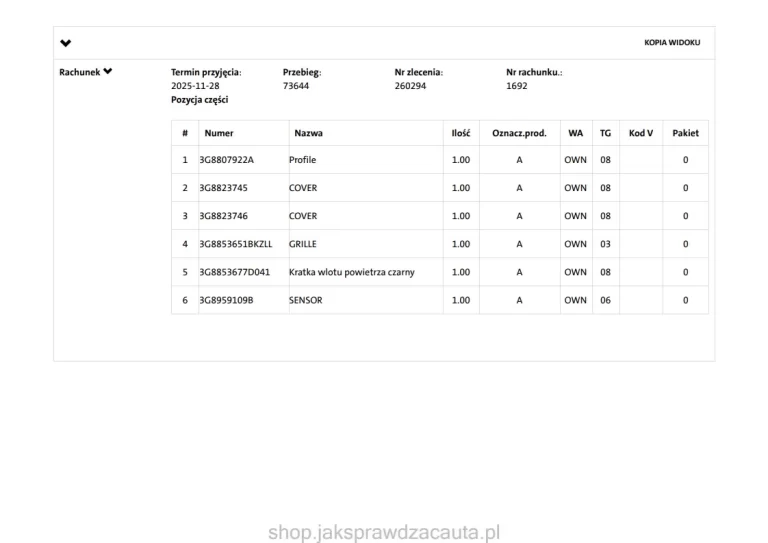Click the KOPIA WIDOKU button
Screen dimensions: 768x543
(x=672, y=43)
